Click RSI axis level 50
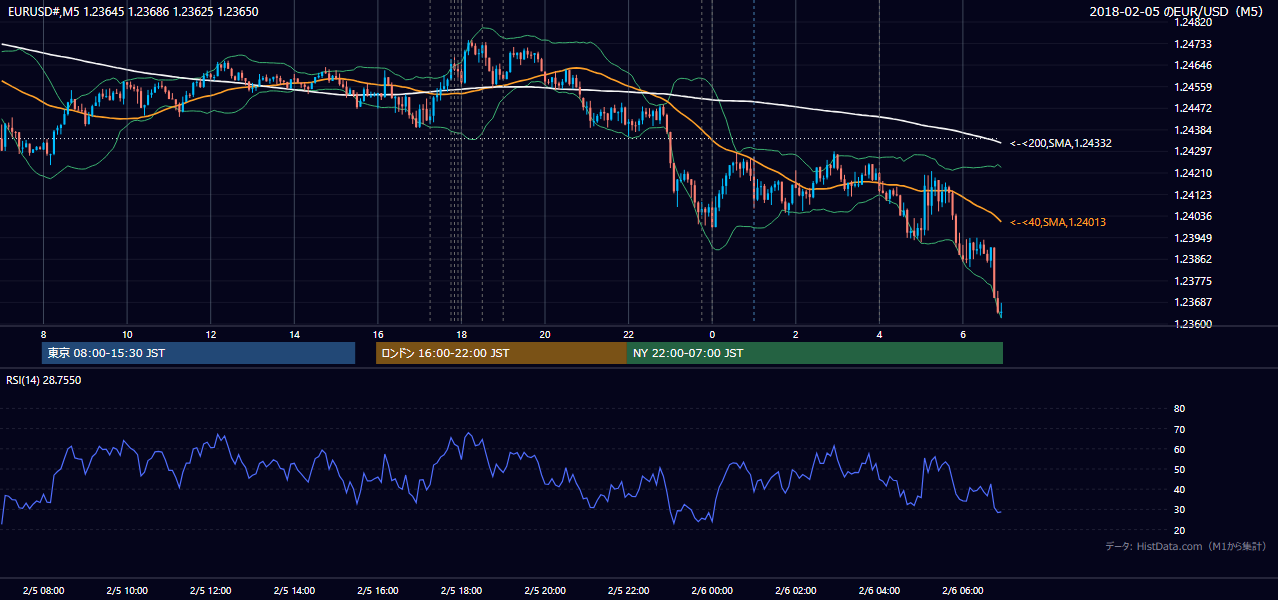 point(1179,469)
